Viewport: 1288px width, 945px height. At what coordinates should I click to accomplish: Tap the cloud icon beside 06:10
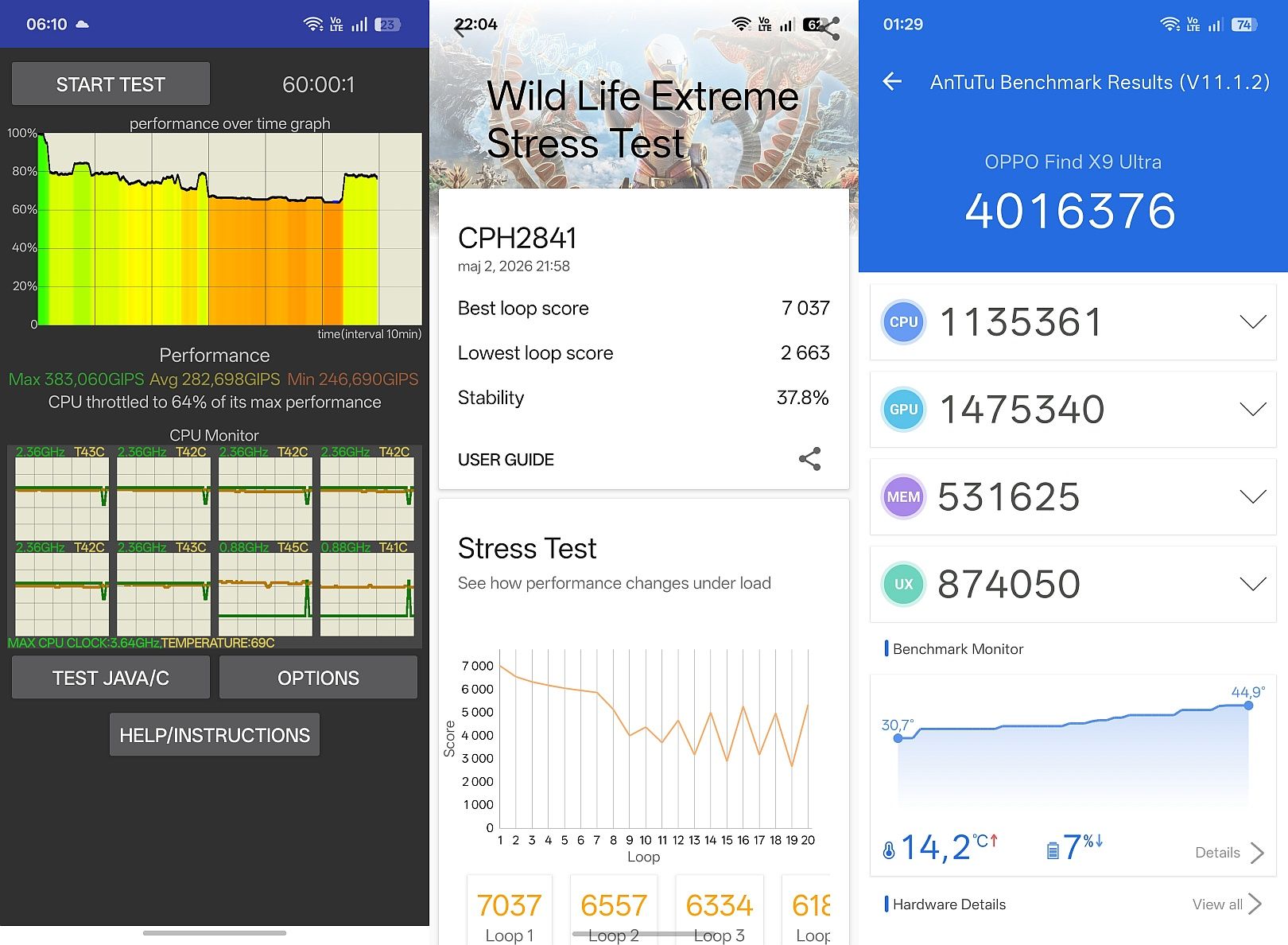[82, 25]
